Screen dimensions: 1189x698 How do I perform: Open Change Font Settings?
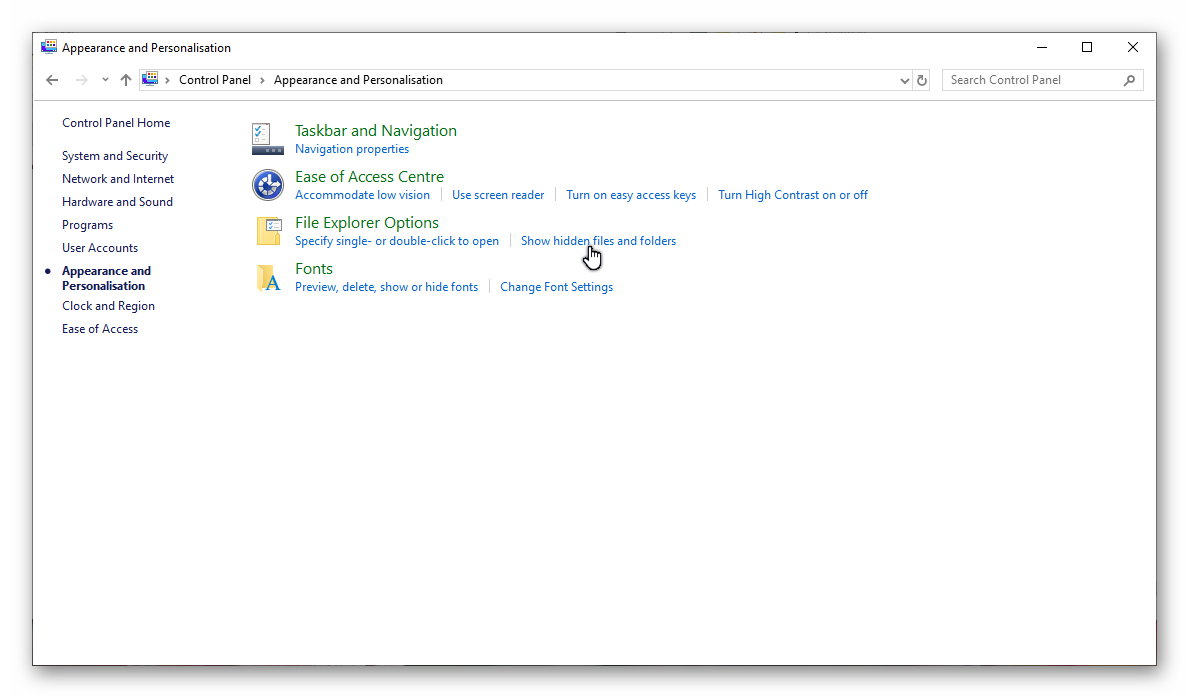coord(557,287)
